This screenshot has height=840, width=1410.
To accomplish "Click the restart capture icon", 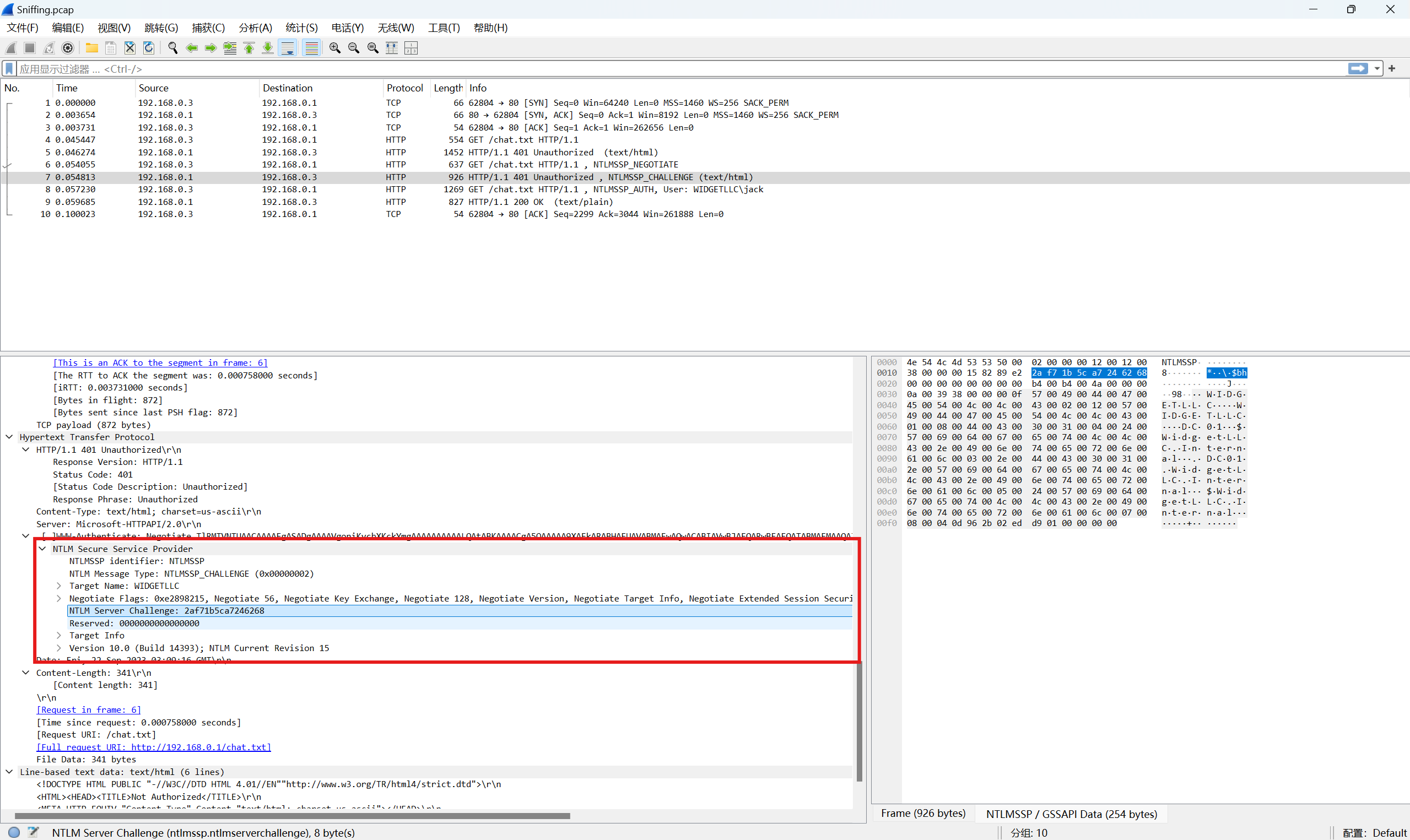I will (x=49, y=48).
